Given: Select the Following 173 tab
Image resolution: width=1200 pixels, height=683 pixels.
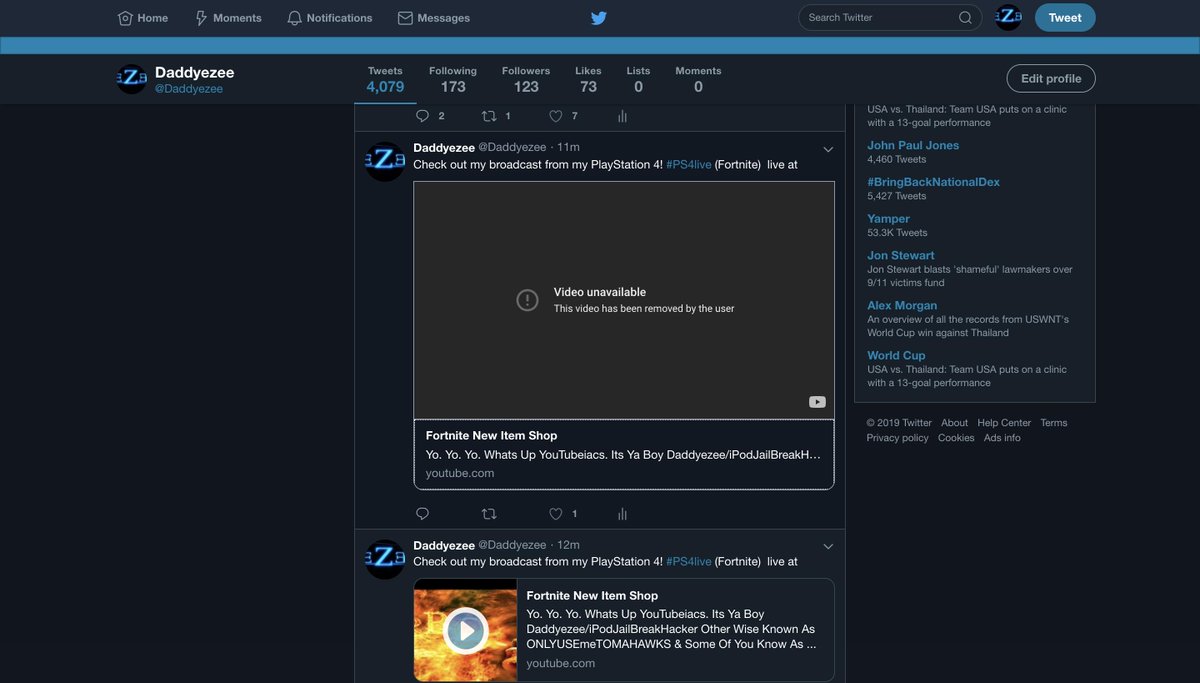Looking at the screenshot, I should point(453,80).
